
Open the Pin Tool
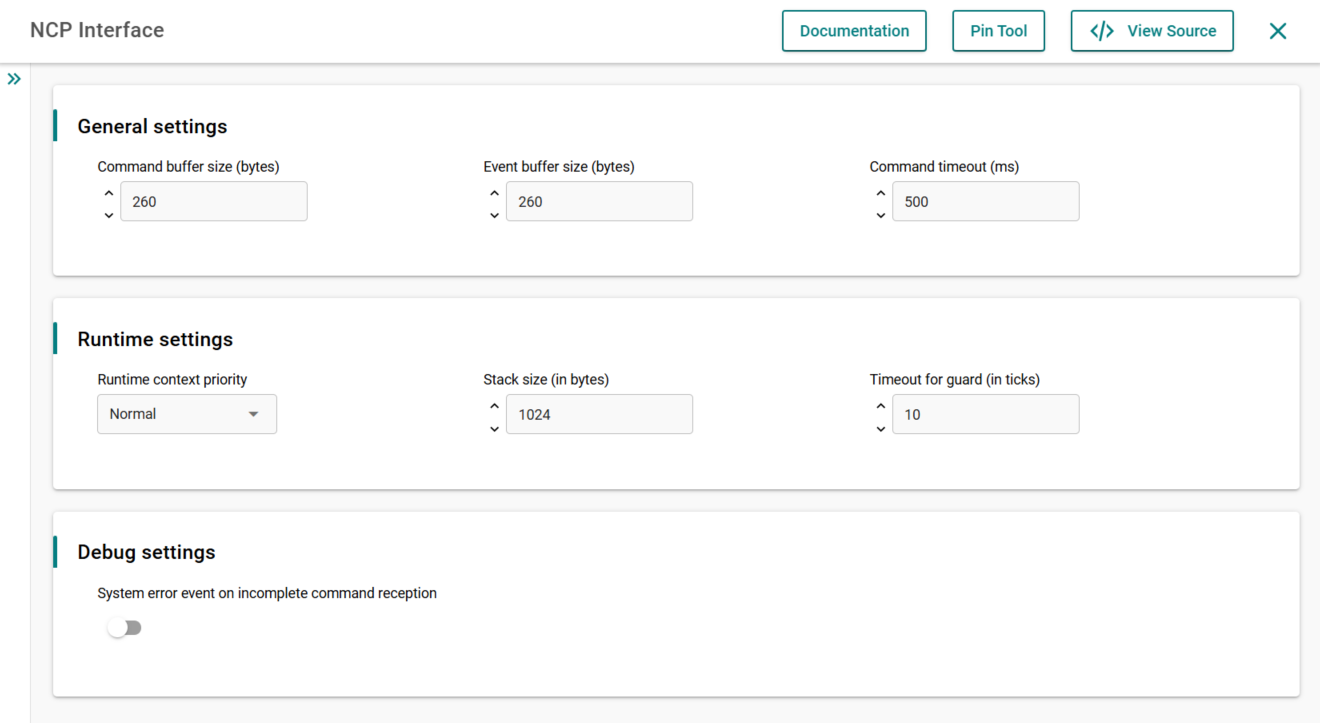(x=998, y=31)
